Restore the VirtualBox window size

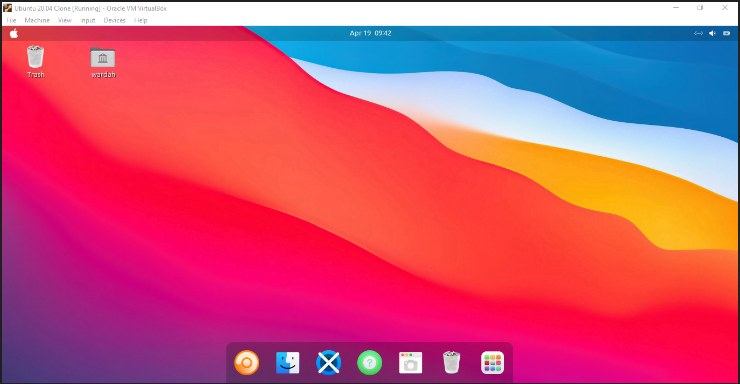(700, 8)
